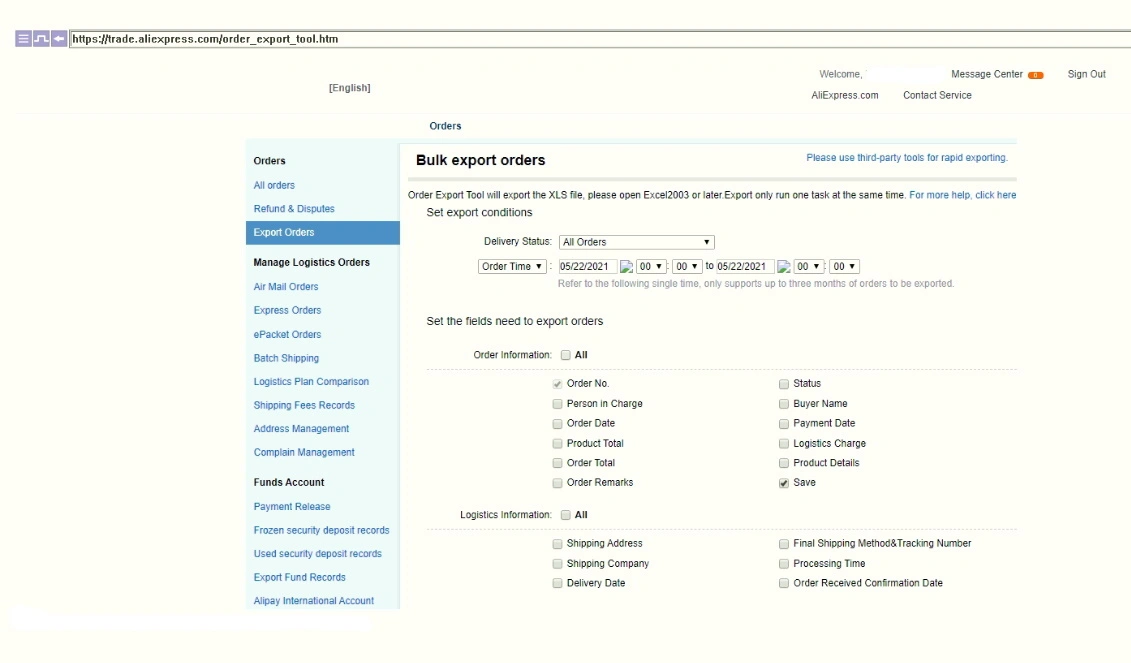
Task: Check Order Information All checkbox
Action: pyautogui.click(x=566, y=355)
